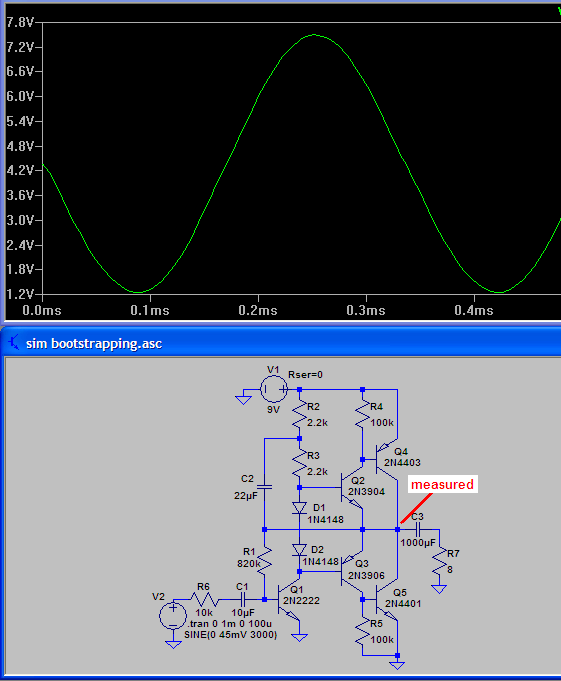The width and height of the screenshot is (561, 681).
Task: Click the green waveform peak near 7.5V
Action: [314, 35]
